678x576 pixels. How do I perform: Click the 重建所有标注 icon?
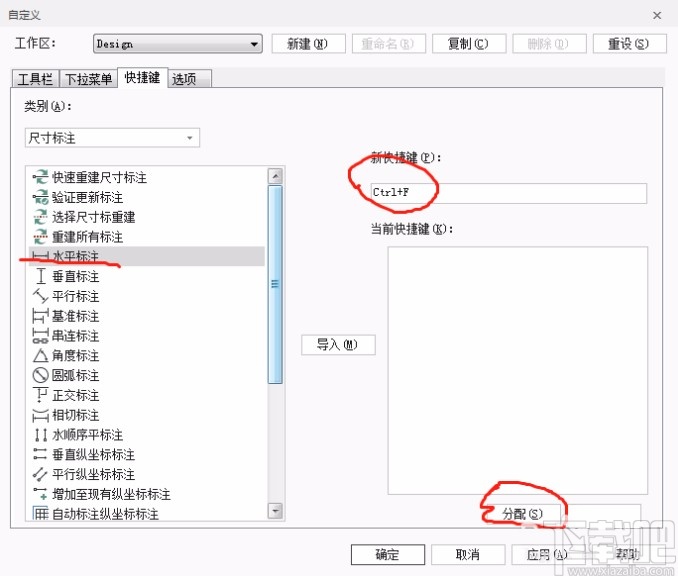tap(40, 237)
